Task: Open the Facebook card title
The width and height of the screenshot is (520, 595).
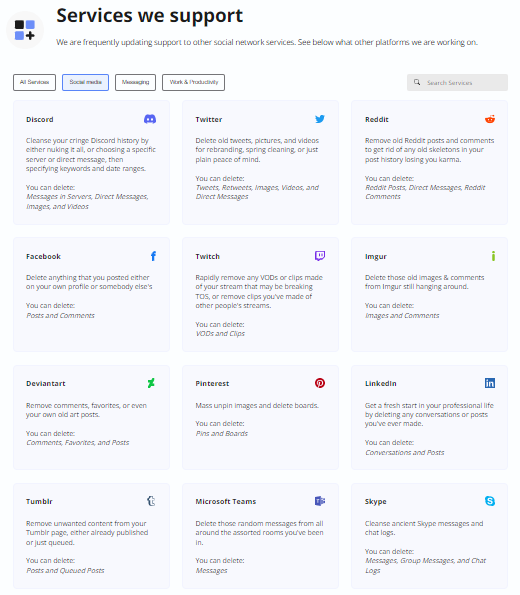Action: click(43, 257)
